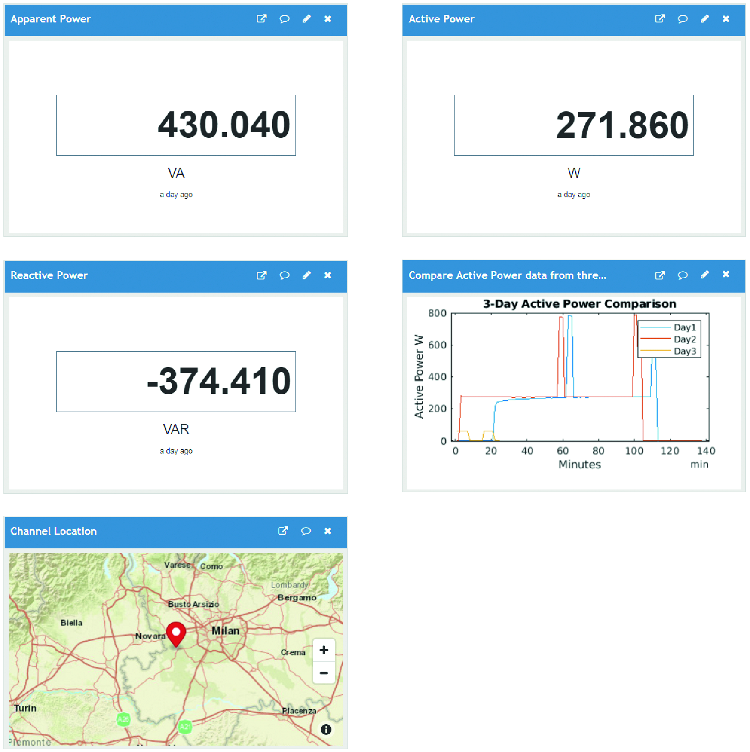Remove the Reactive Power widget
The width and height of the screenshot is (750, 752).
(327, 275)
